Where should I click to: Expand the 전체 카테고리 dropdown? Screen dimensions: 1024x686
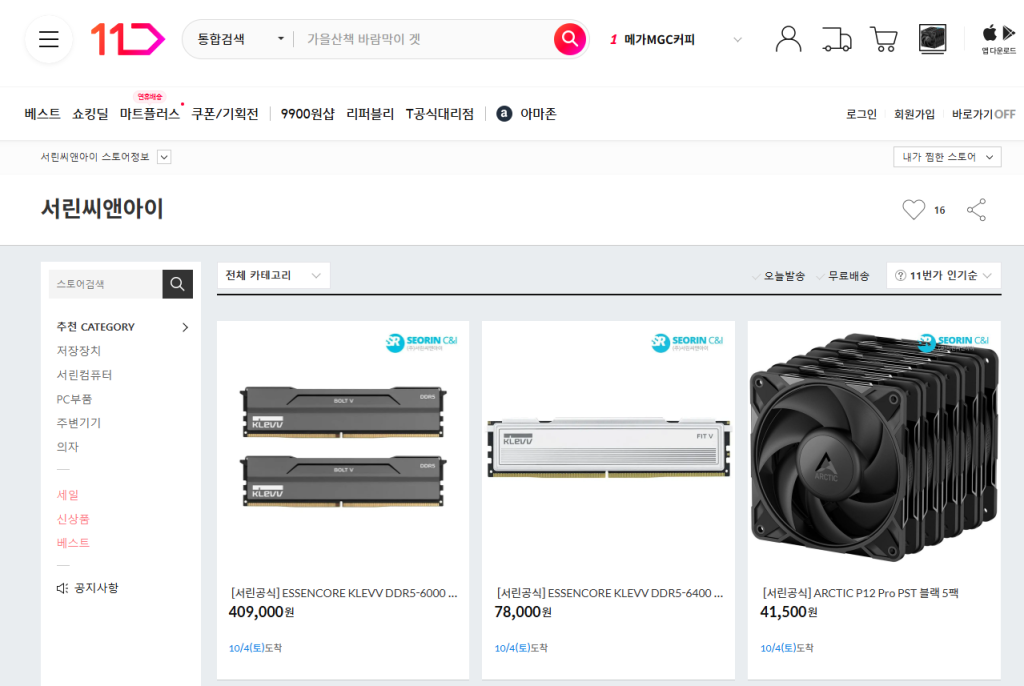coord(273,276)
